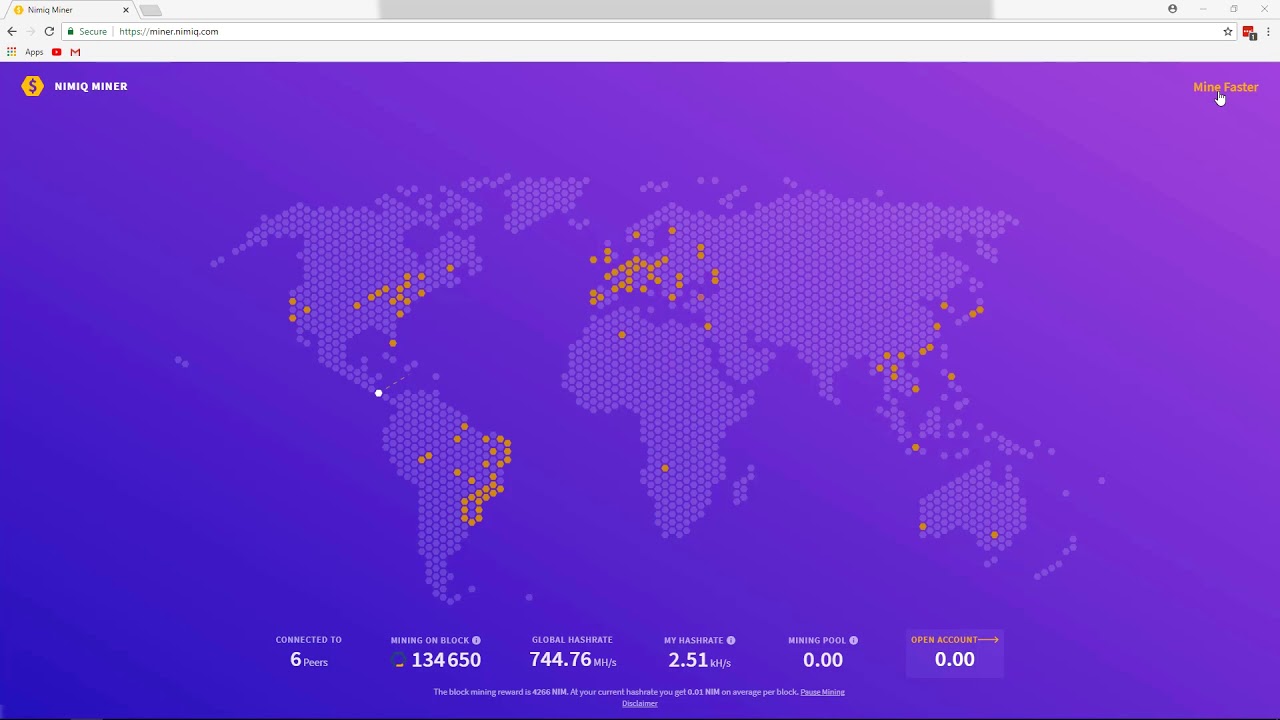Open the Disclaimer link

click(x=640, y=703)
